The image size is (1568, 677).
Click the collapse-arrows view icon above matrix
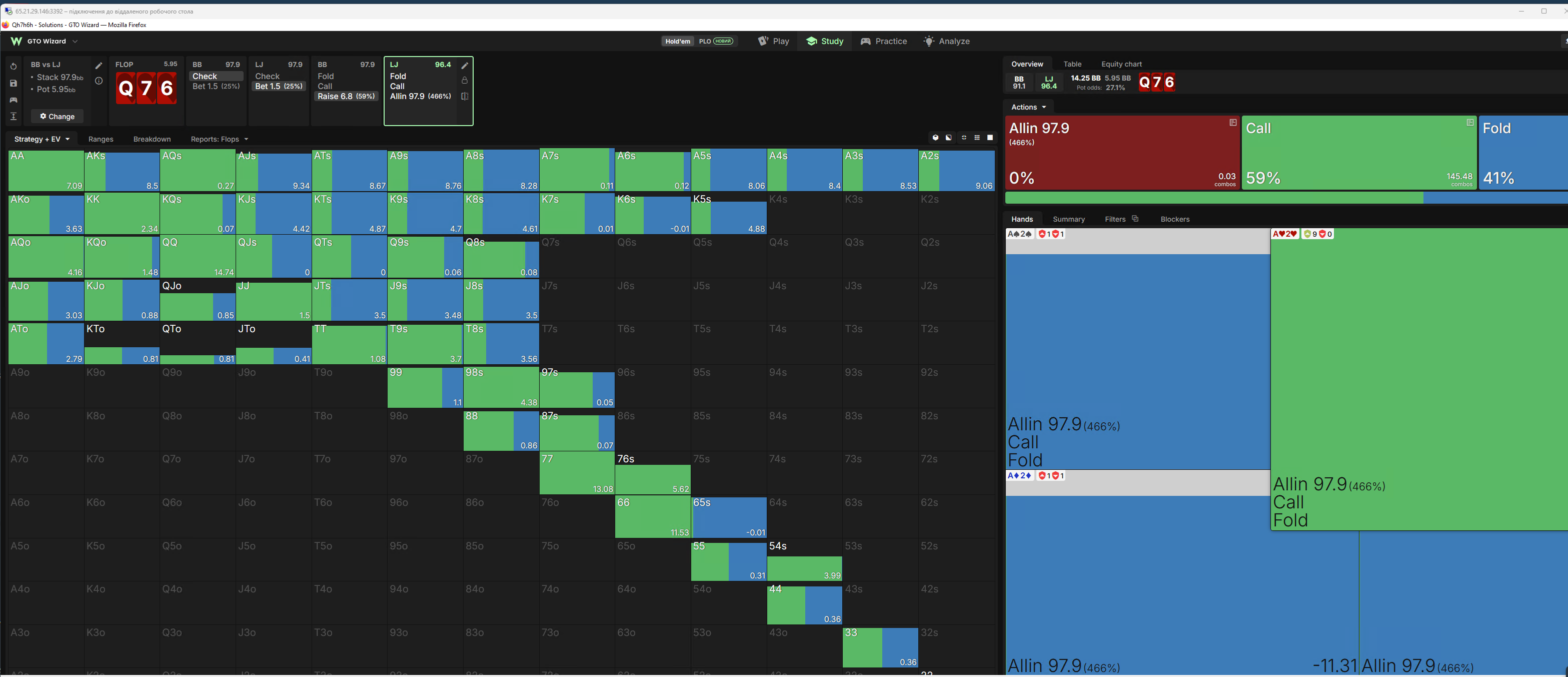tap(964, 138)
